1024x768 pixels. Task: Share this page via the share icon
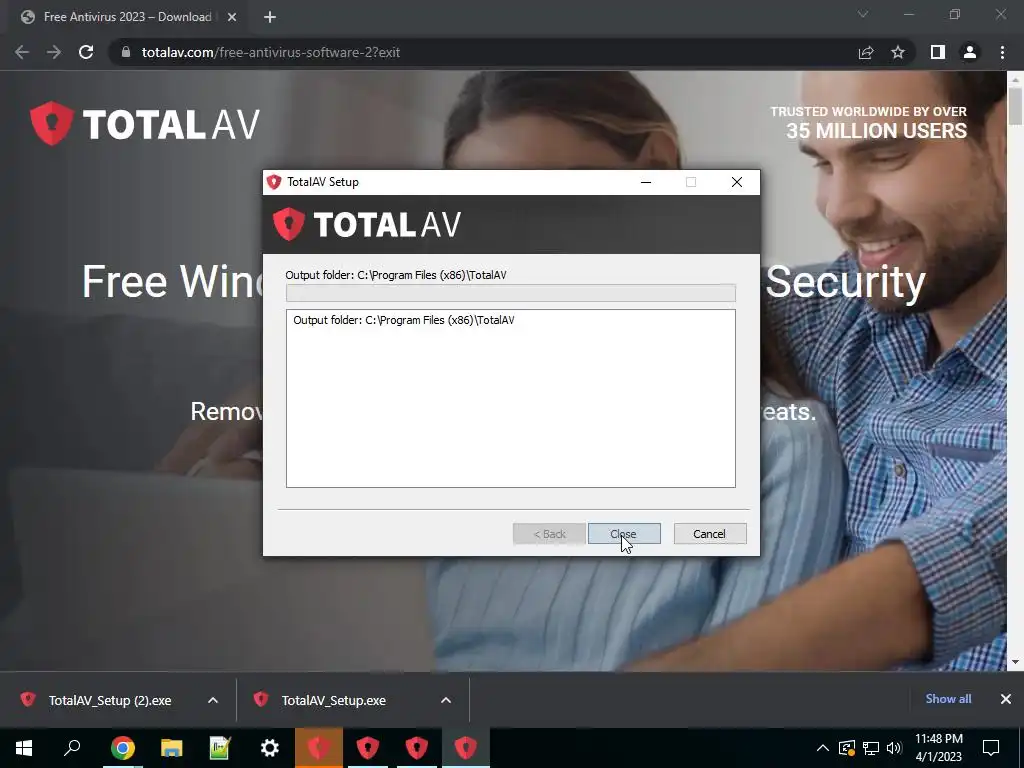[x=866, y=52]
